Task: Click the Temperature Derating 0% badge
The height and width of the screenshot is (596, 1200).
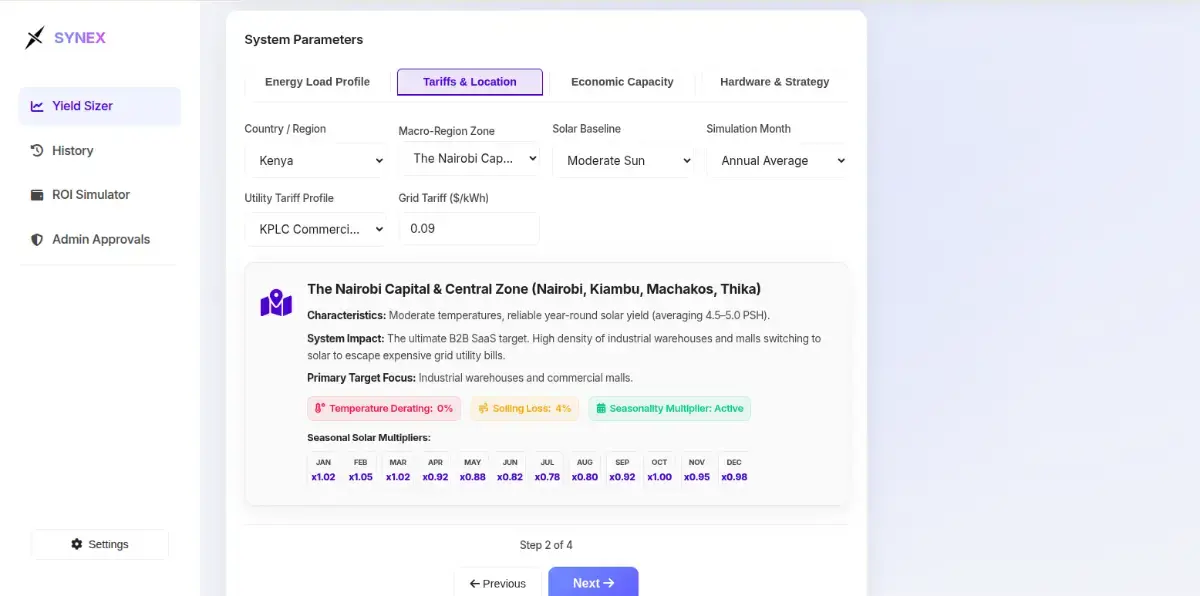Action: [x=384, y=408]
